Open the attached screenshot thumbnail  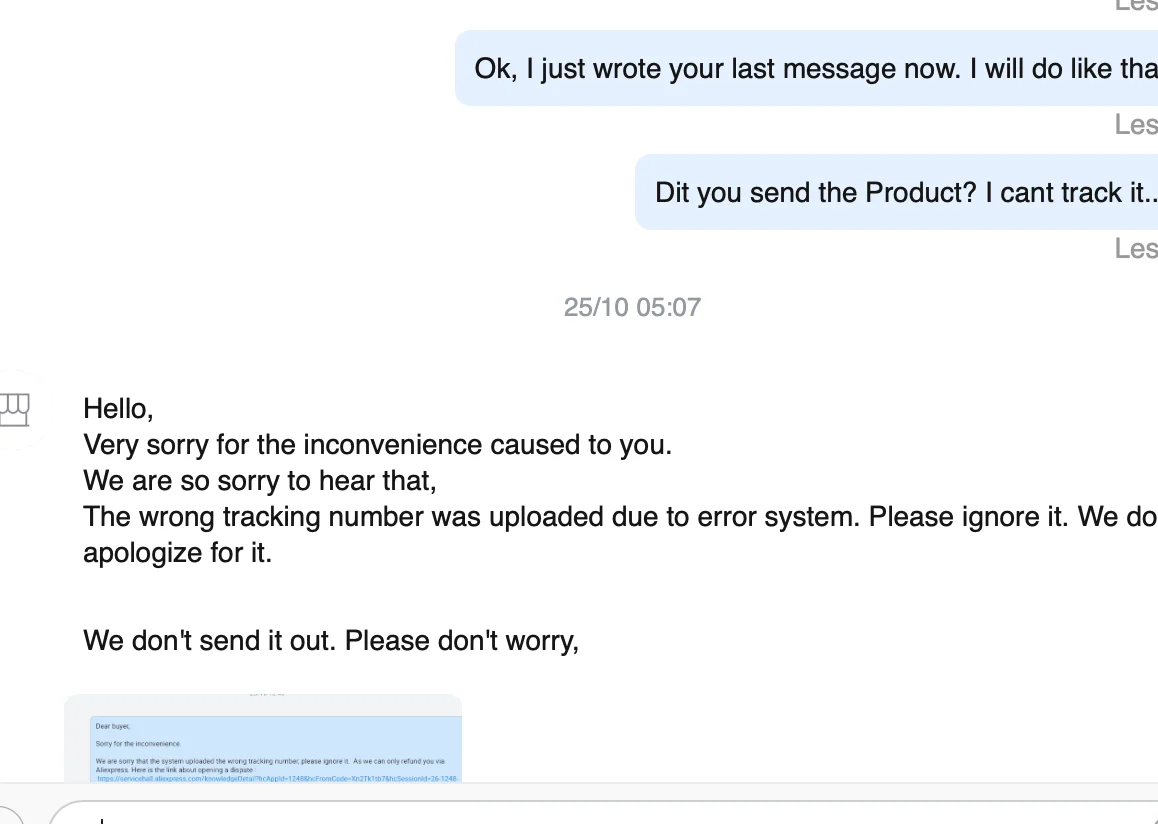[x=263, y=738]
